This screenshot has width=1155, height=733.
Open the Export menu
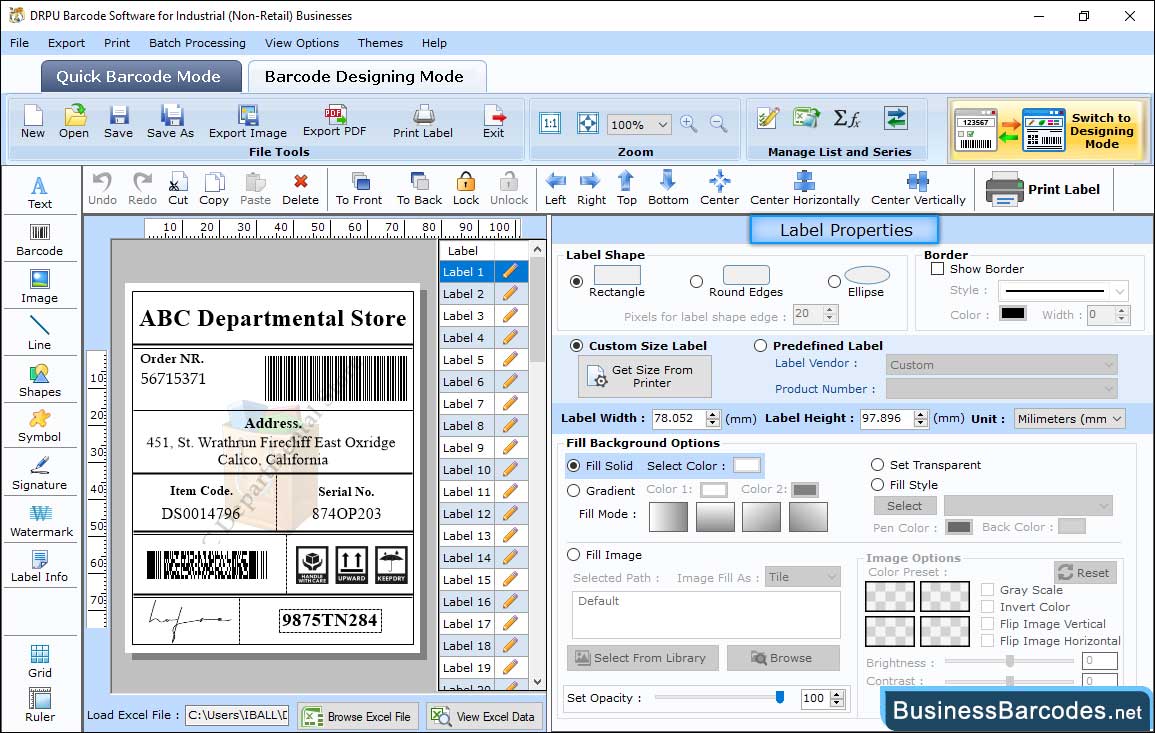pyautogui.click(x=66, y=43)
